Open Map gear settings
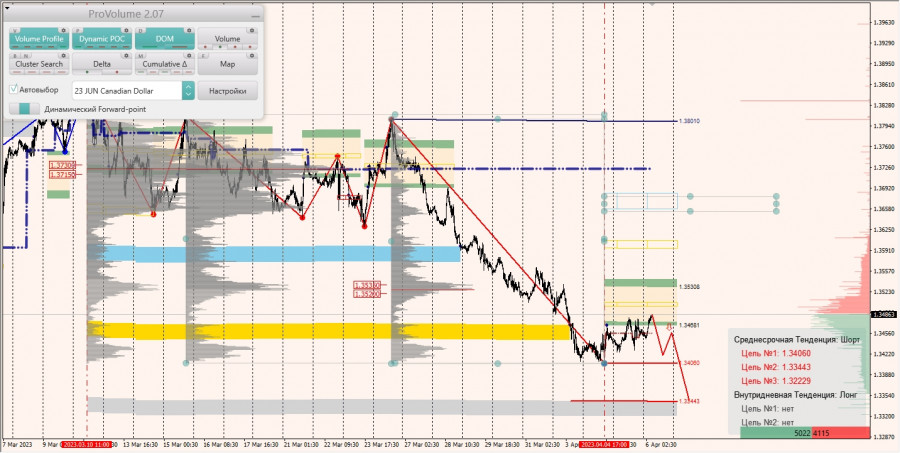The width and height of the screenshot is (900, 453). point(251,56)
